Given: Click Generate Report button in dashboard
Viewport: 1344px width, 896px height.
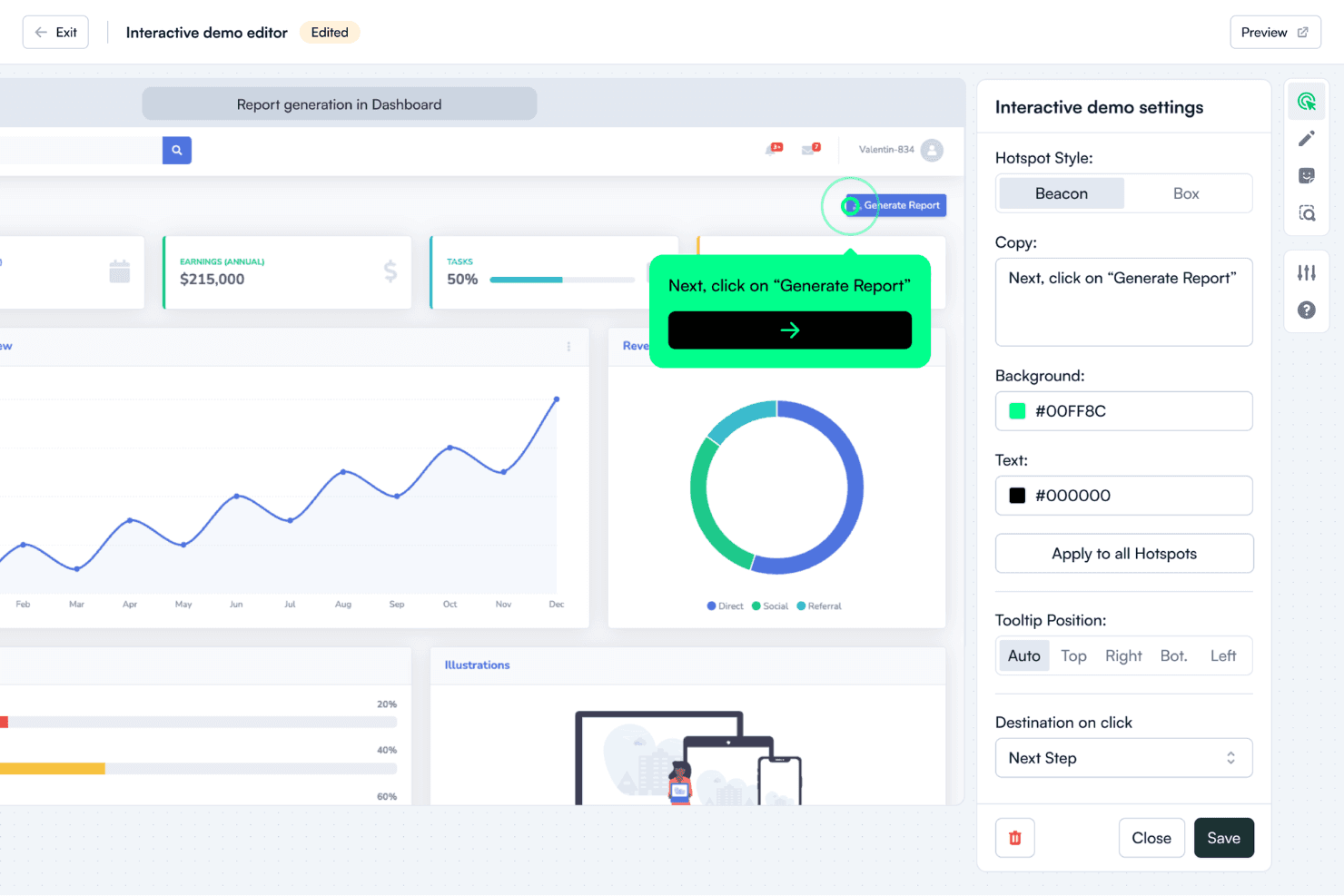Looking at the screenshot, I should coord(896,205).
